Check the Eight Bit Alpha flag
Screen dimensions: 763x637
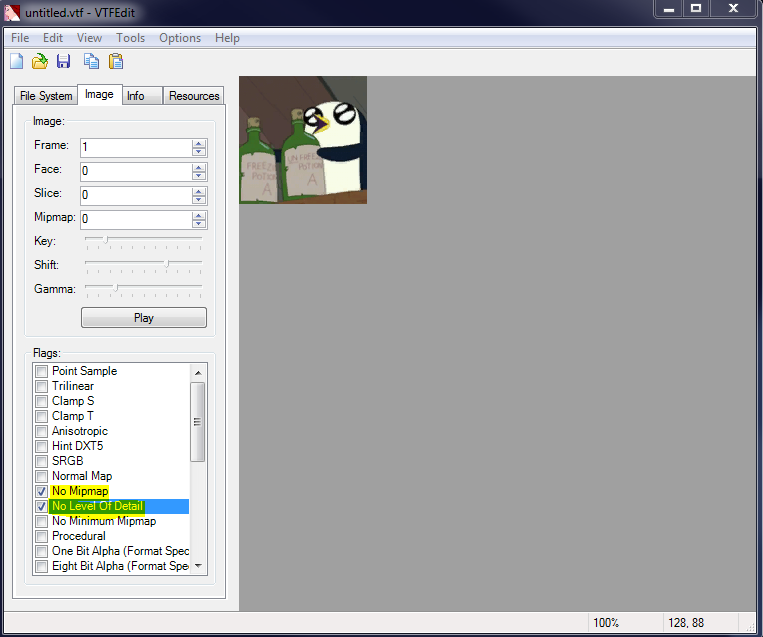[x=42, y=566]
